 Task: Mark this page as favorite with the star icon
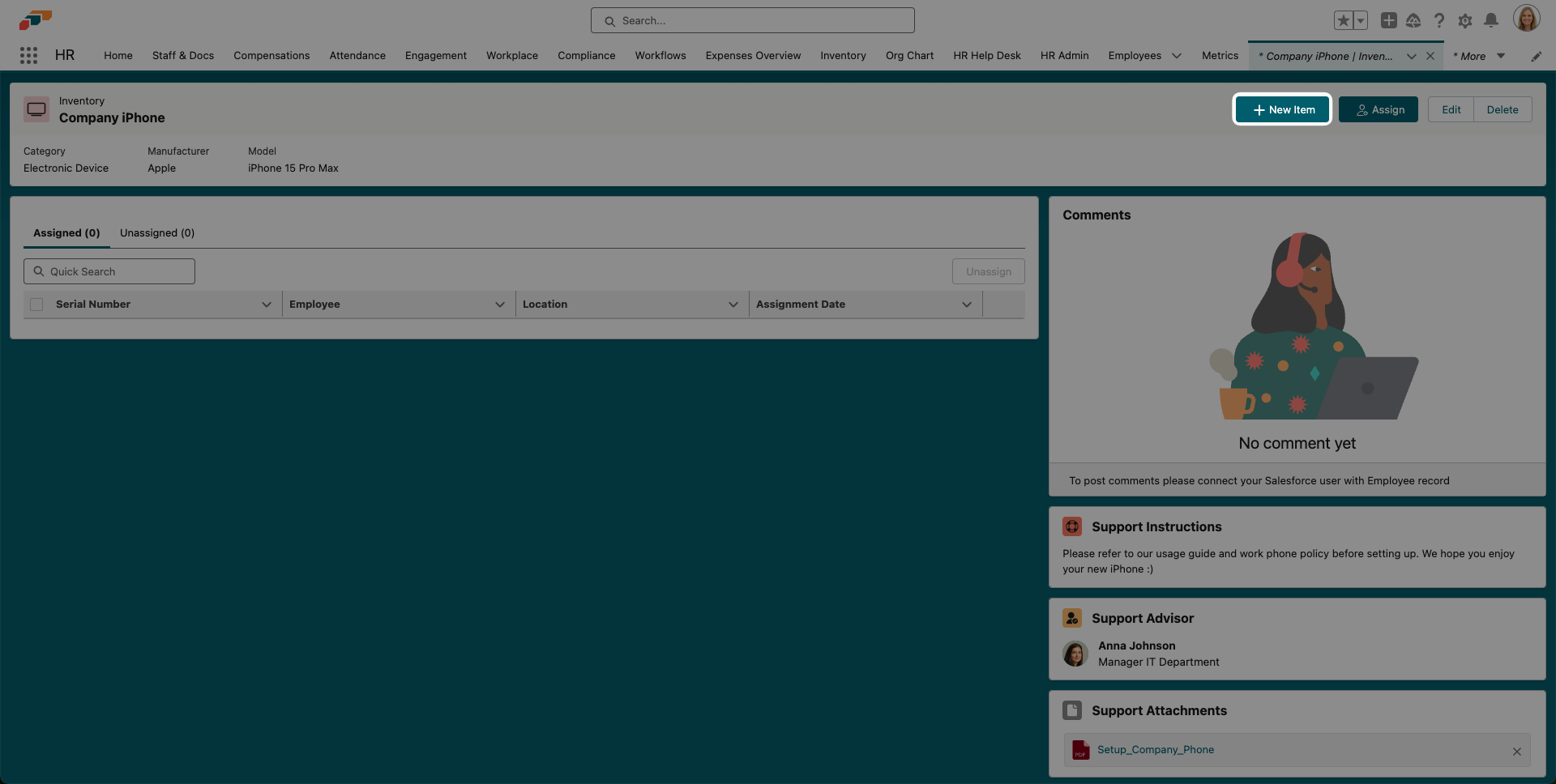coord(1342,20)
